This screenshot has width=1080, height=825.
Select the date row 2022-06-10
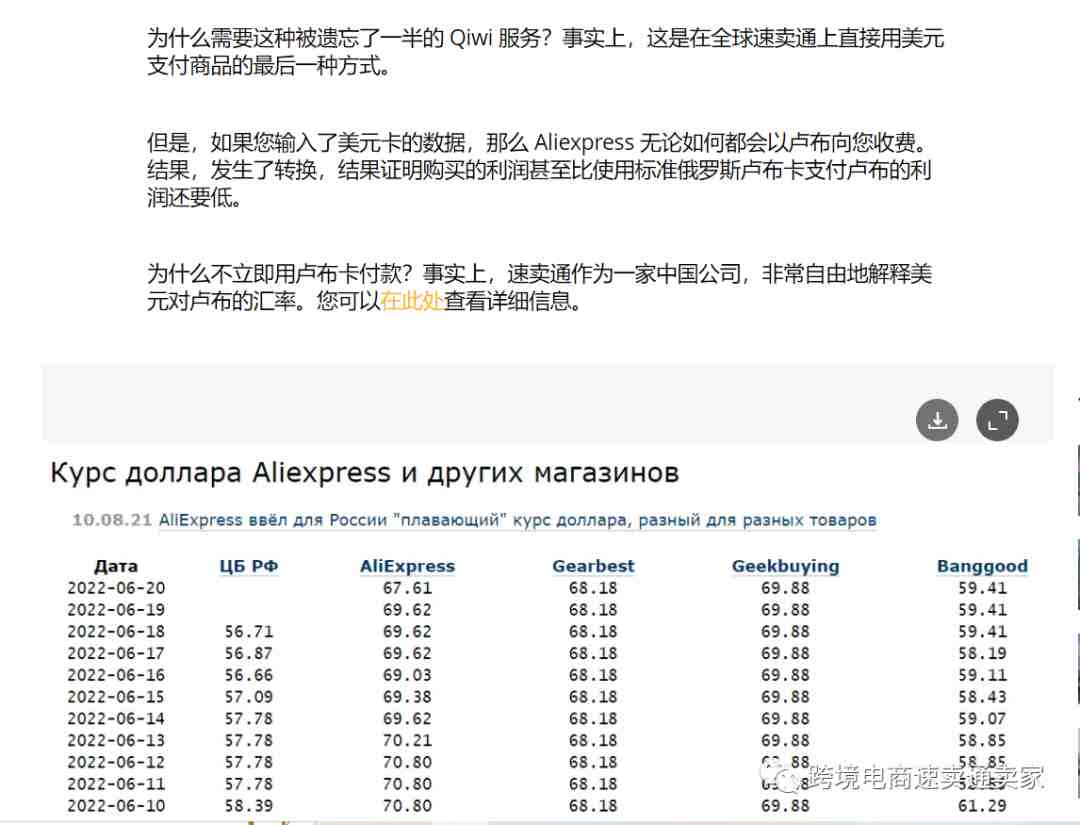pyautogui.click(x=116, y=806)
